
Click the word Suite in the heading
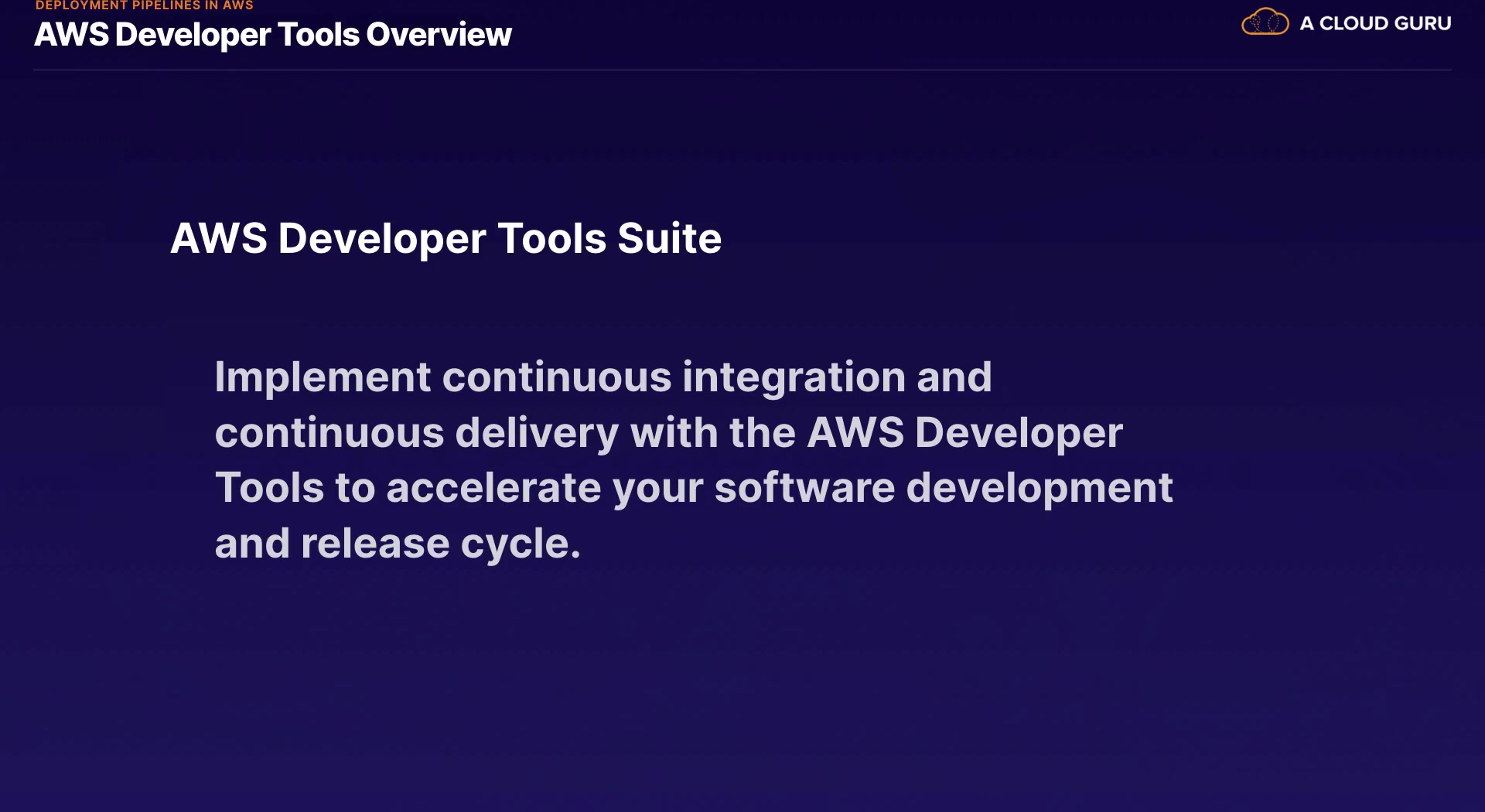point(669,238)
